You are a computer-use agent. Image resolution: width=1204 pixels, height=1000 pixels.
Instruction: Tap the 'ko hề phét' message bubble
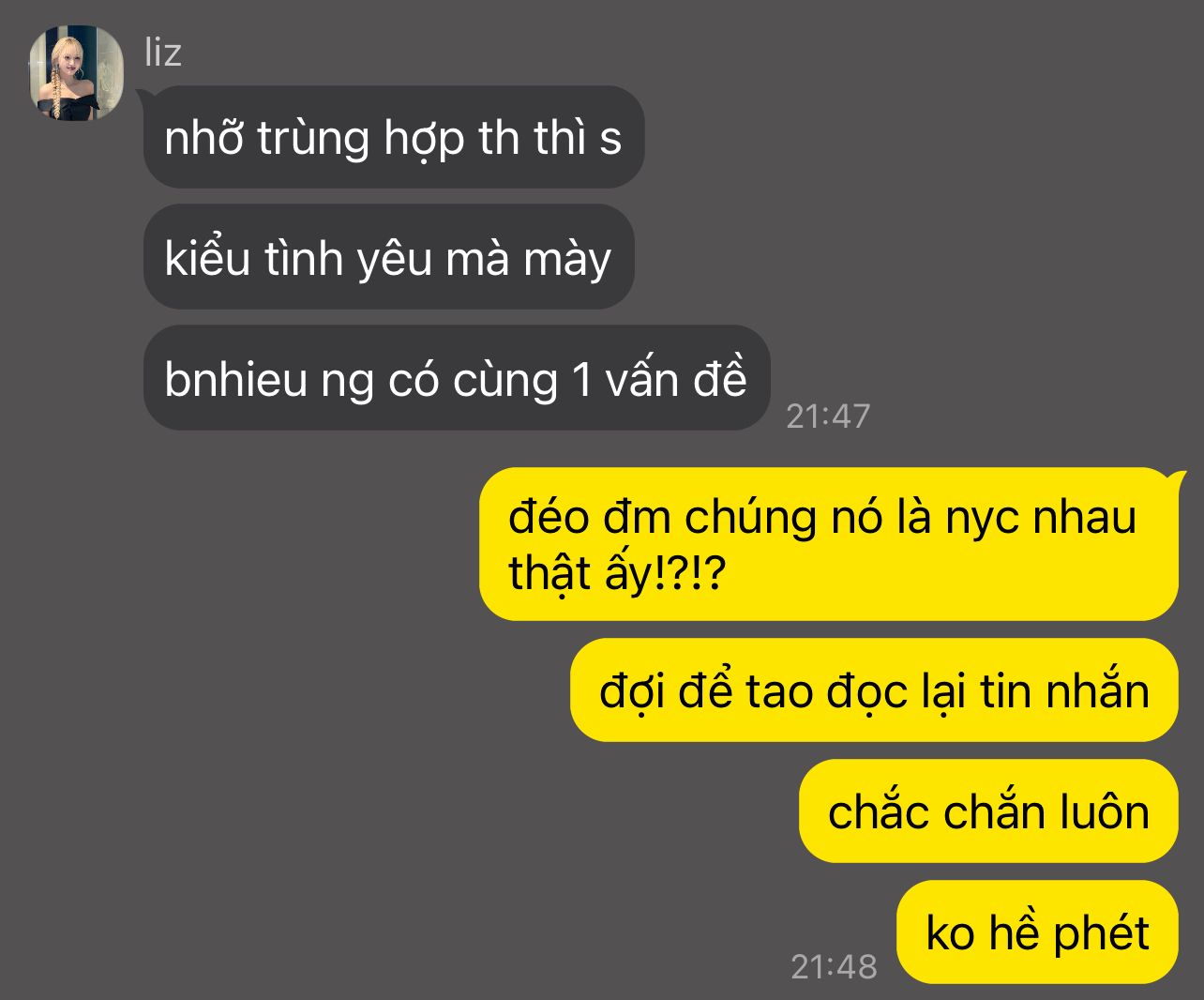tap(1037, 932)
